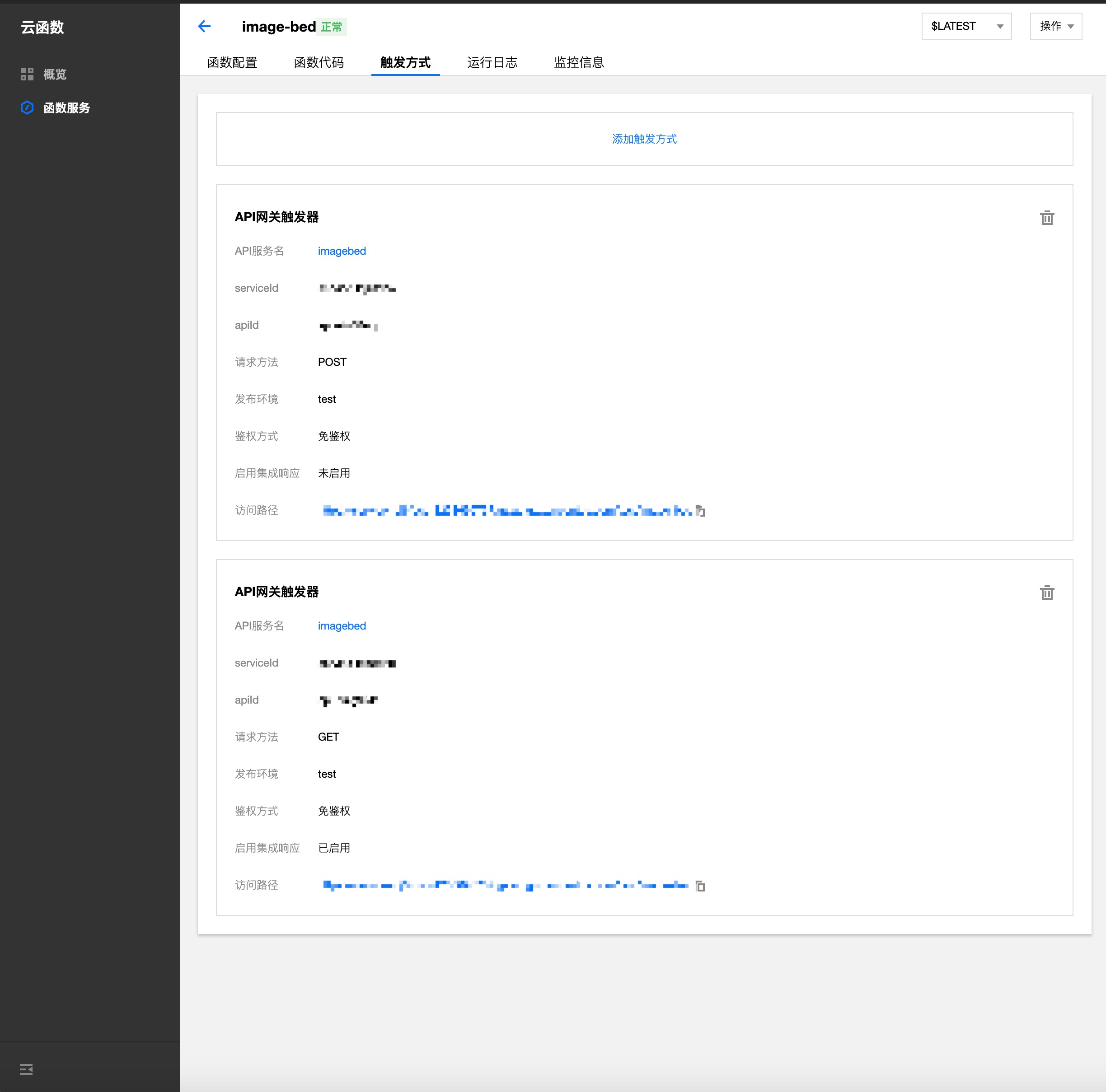The height and width of the screenshot is (1092, 1106).
Task: Copy the POST trigger access path
Action: [700, 510]
